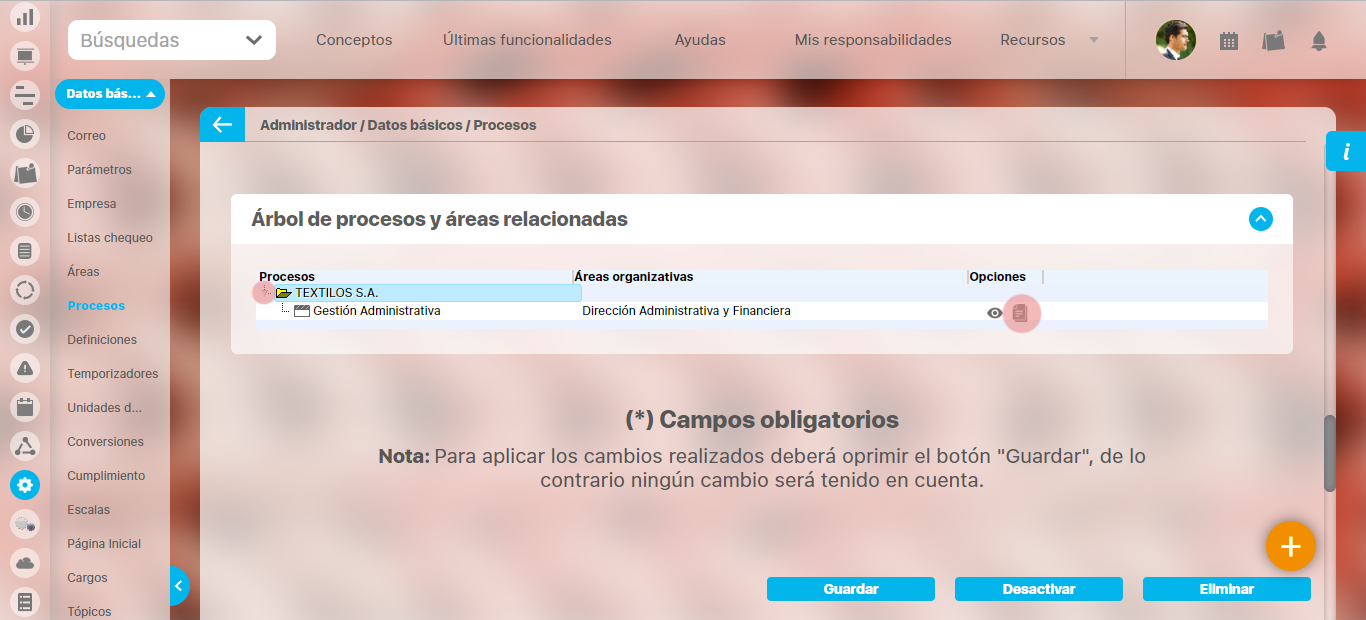The height and width of the screenshot is (620, 1366).
Task: Select Procesos in side menu
Action: click(96, 306)
